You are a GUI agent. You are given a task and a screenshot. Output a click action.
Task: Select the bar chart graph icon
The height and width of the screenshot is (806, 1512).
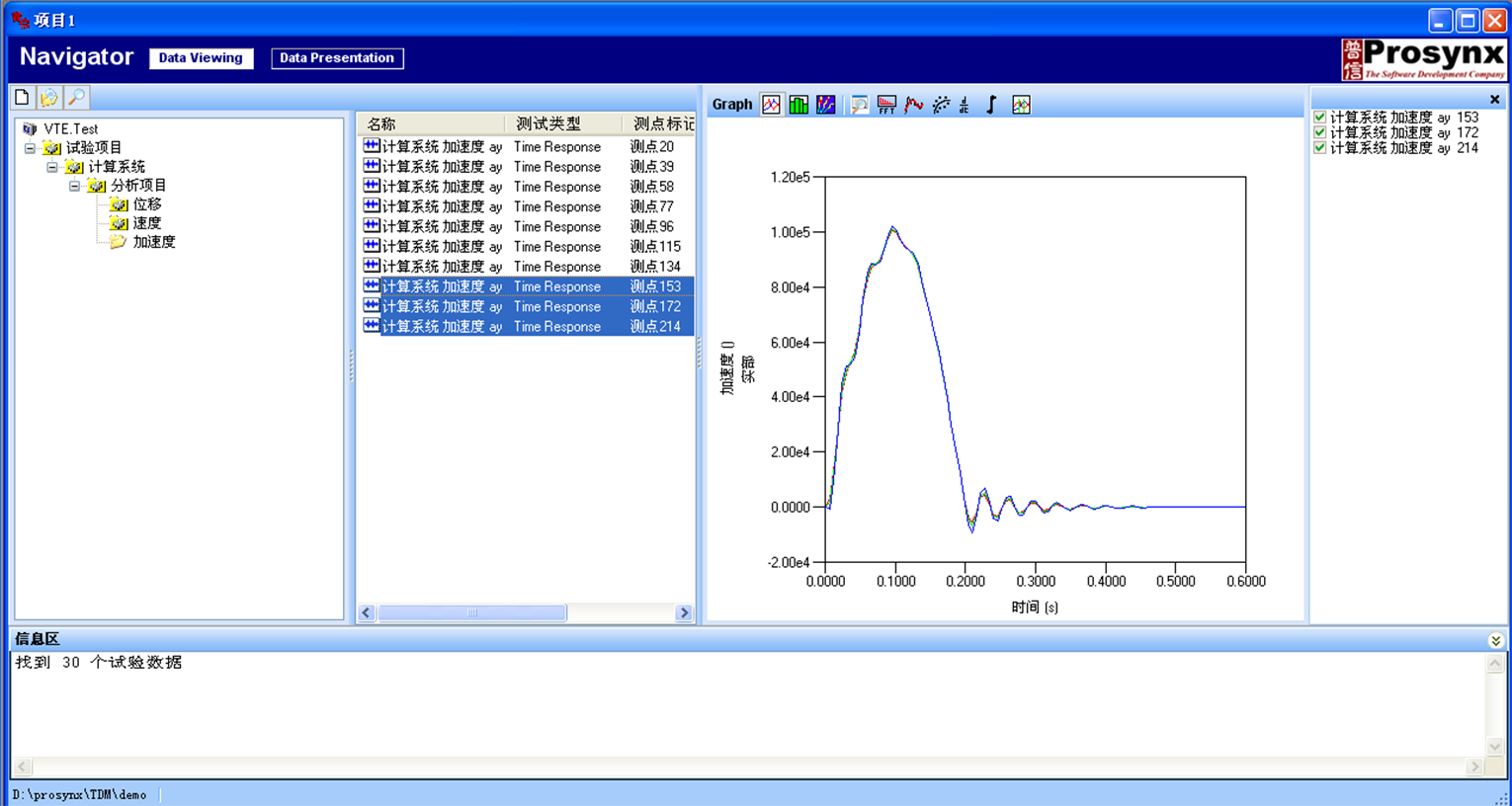coord(798,105)
